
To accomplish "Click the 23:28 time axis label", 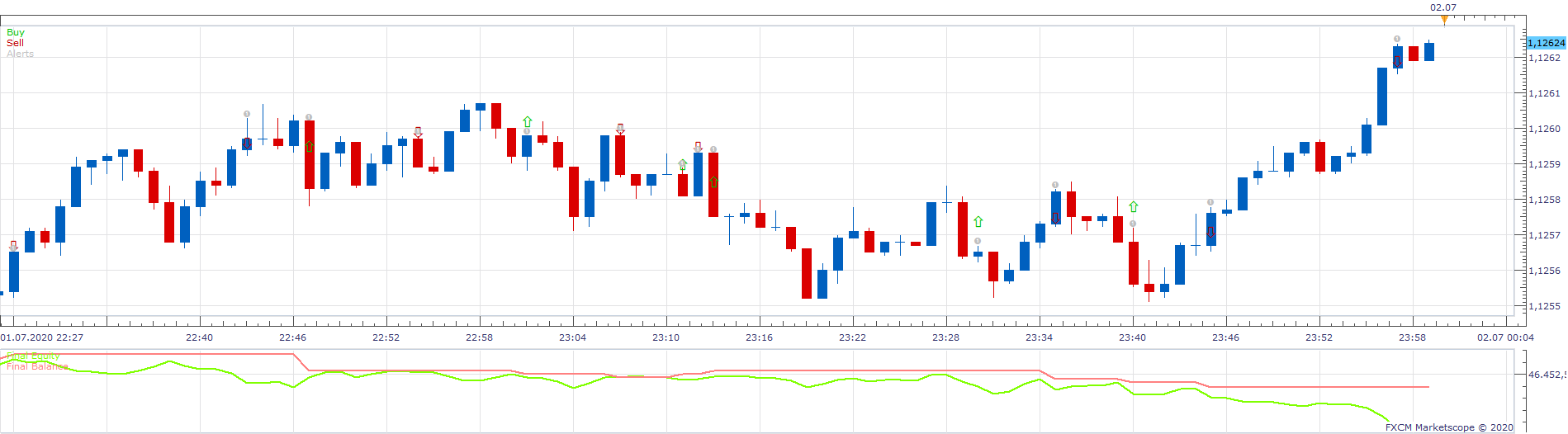I will pyautogui.click(x=945, y=337).
